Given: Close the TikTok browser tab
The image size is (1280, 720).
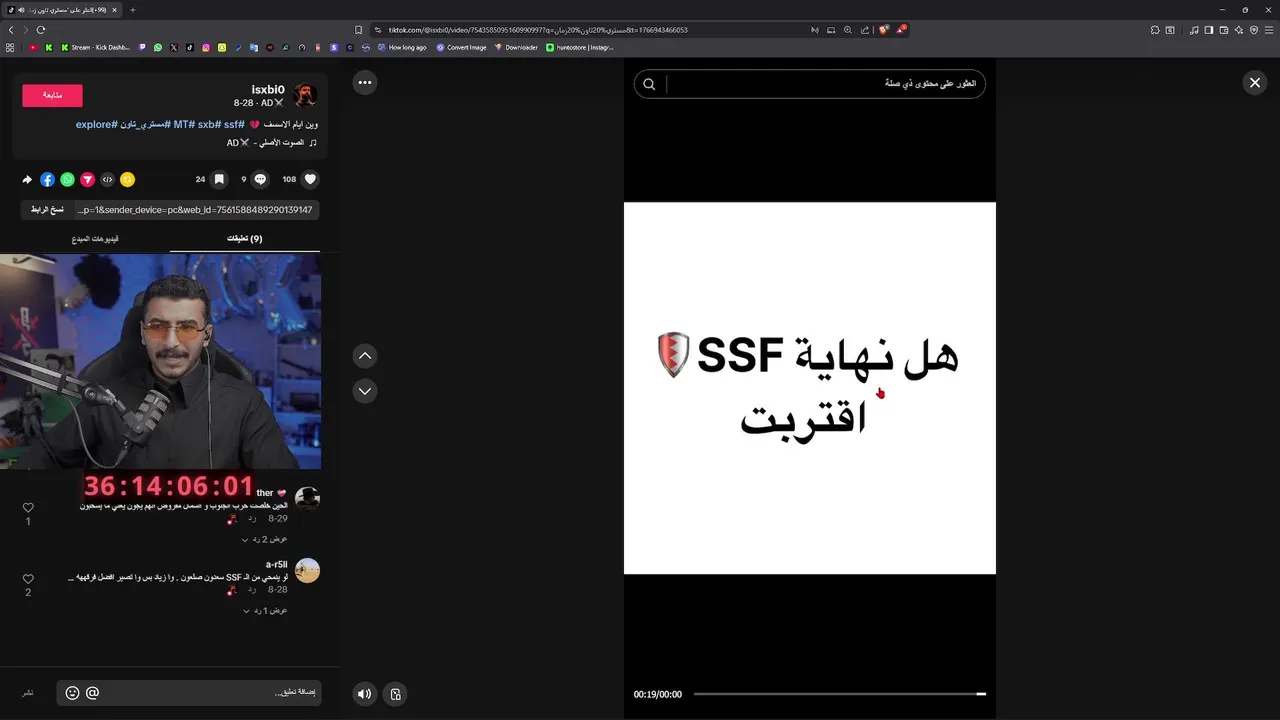Looking at the screenshot, I should 116,10.
